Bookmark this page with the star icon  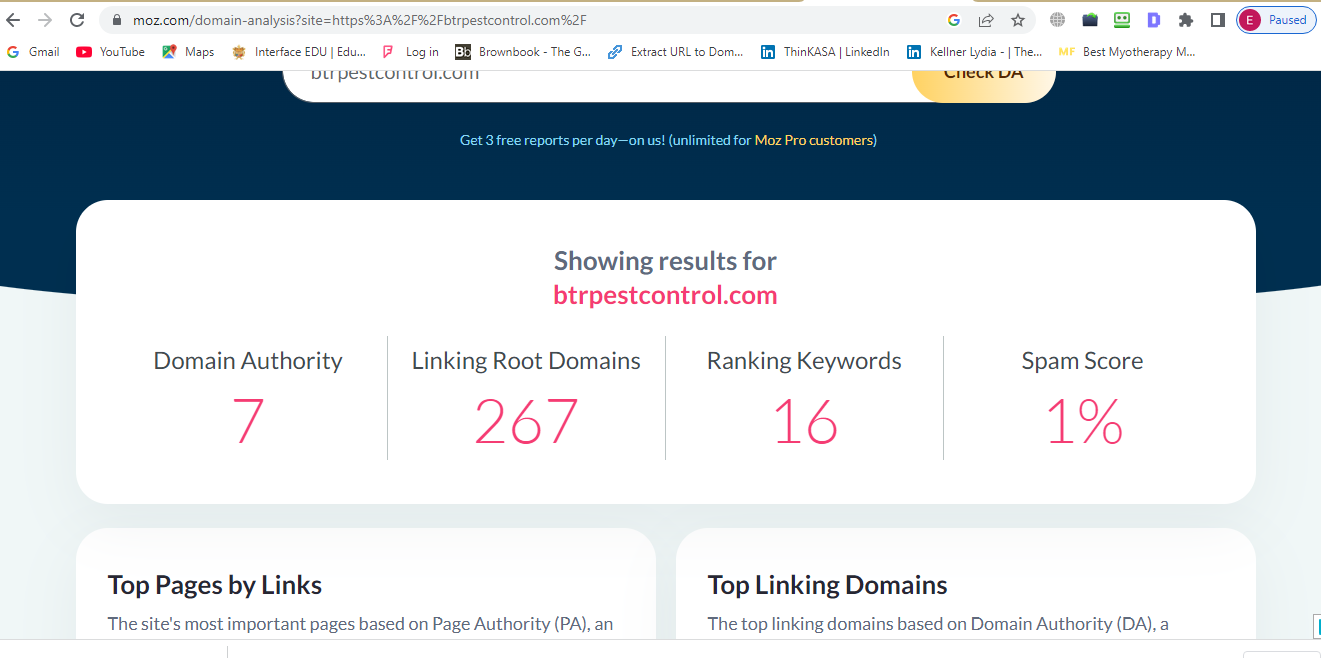[x=1018, y=20]
